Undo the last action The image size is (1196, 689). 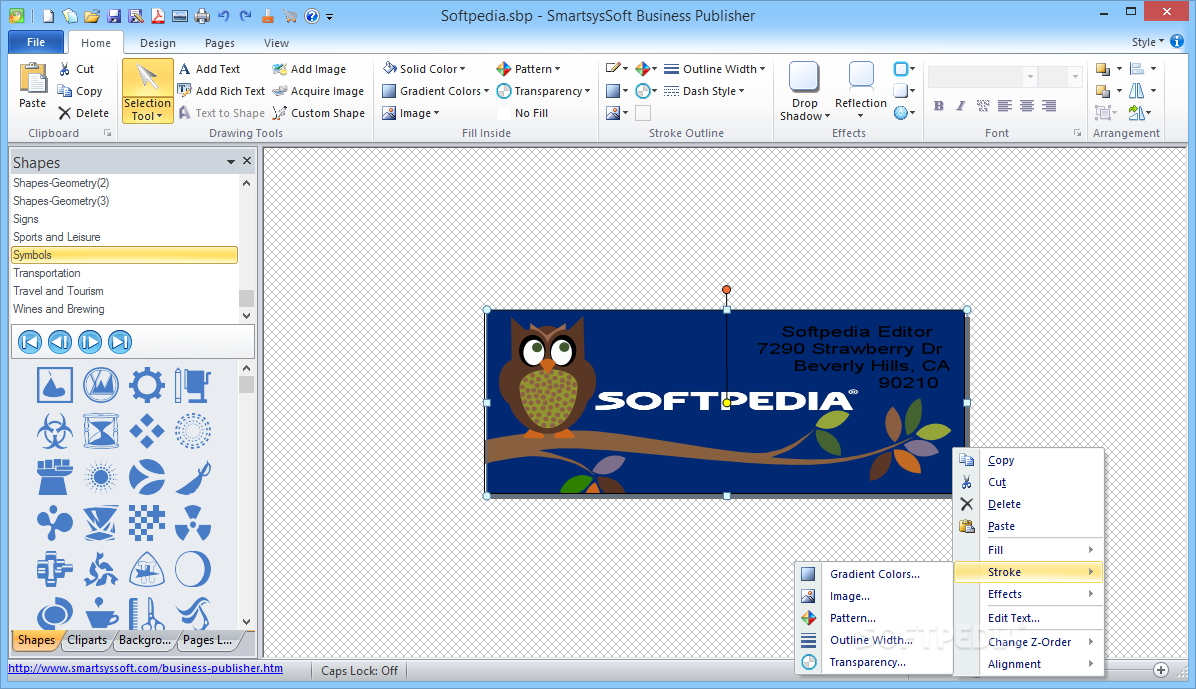[x=223, y=15]
